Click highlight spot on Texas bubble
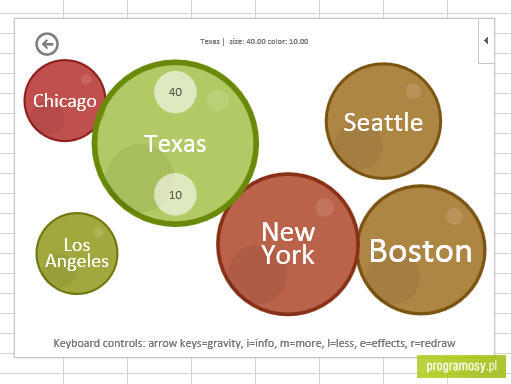Image resolution: width=512 pixels, height=384 pixels. click(218, 100)
